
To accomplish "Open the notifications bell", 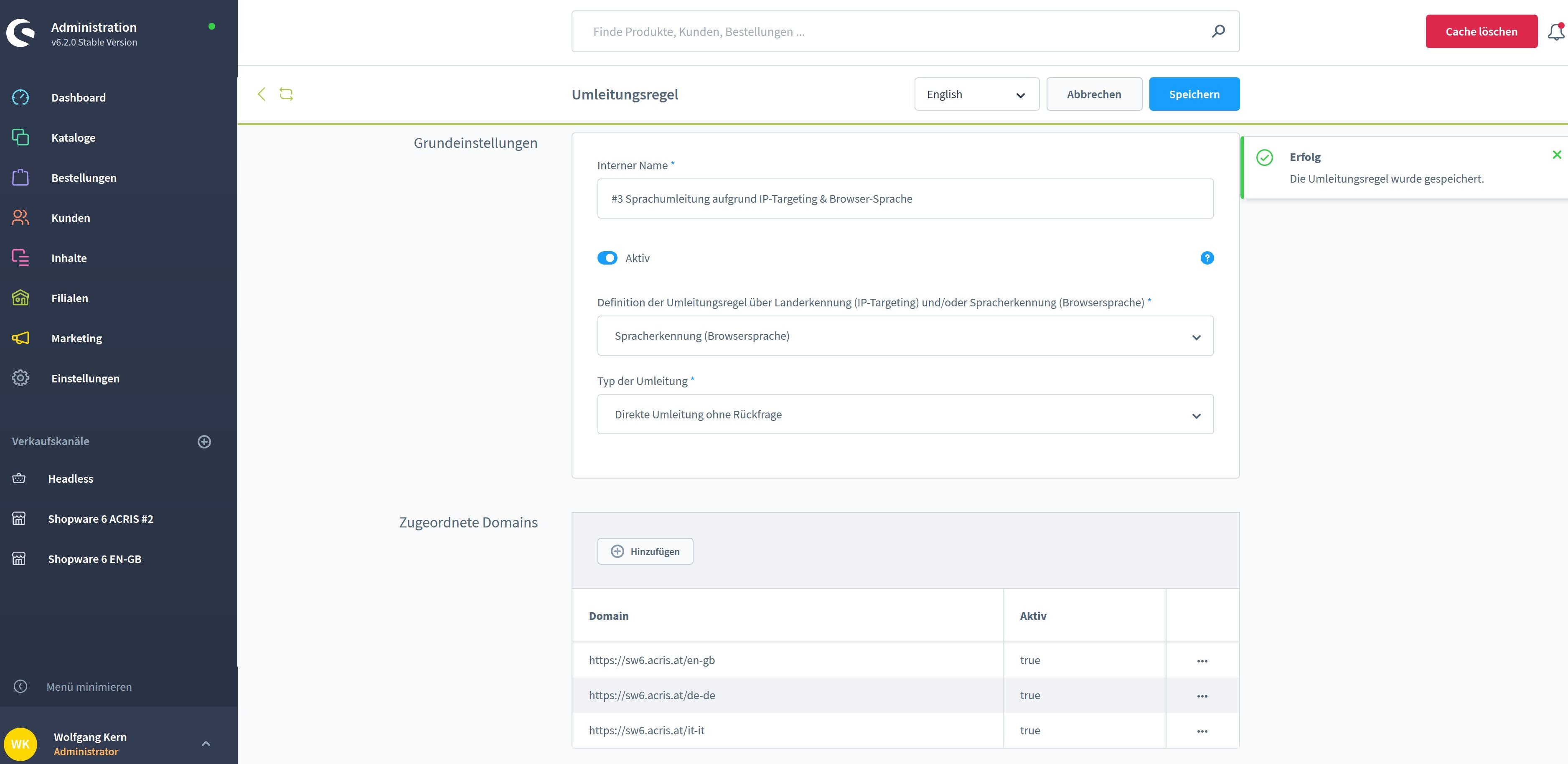I will tap(1556, 32).
